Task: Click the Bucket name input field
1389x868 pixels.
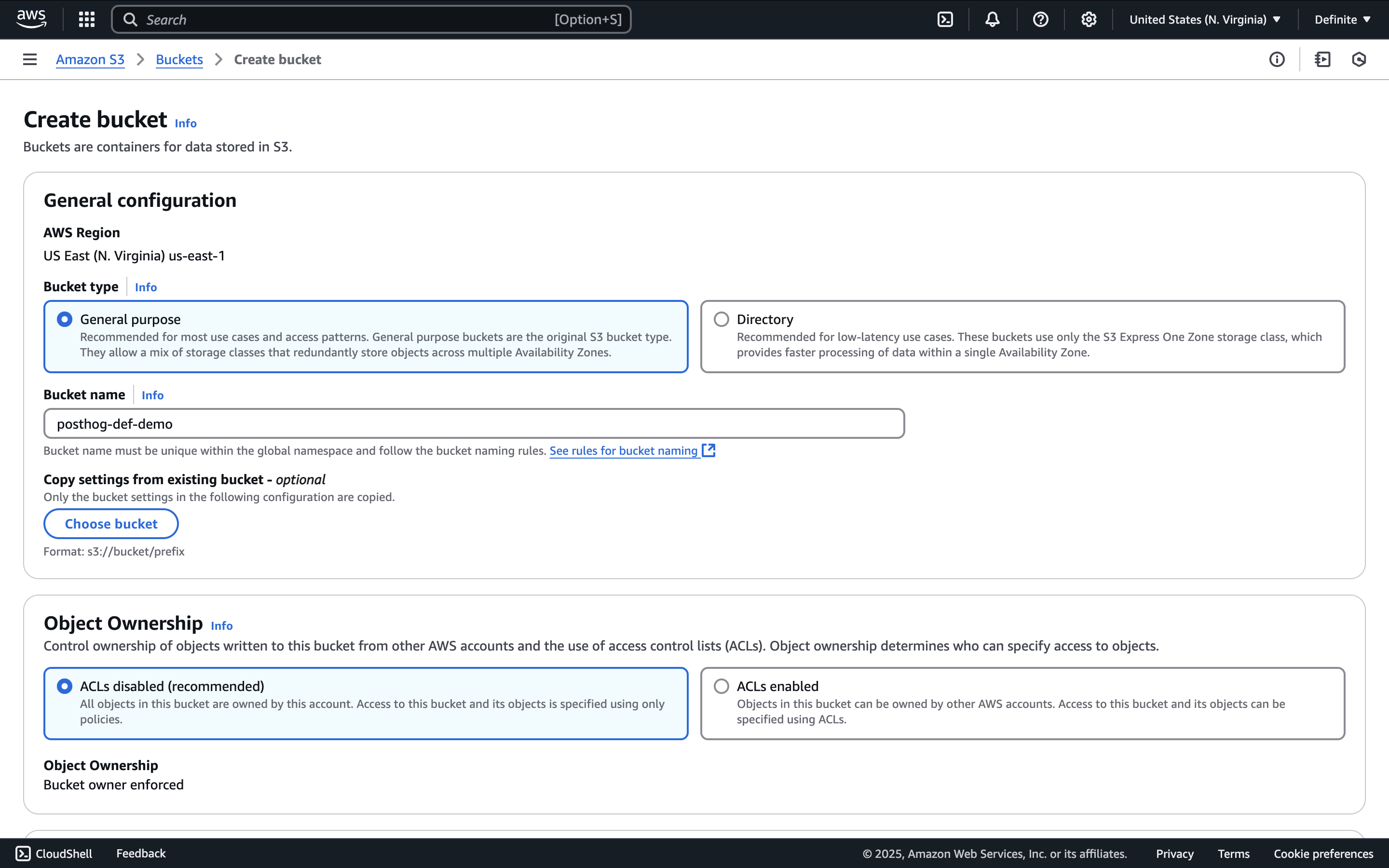Action: point(474,424)
